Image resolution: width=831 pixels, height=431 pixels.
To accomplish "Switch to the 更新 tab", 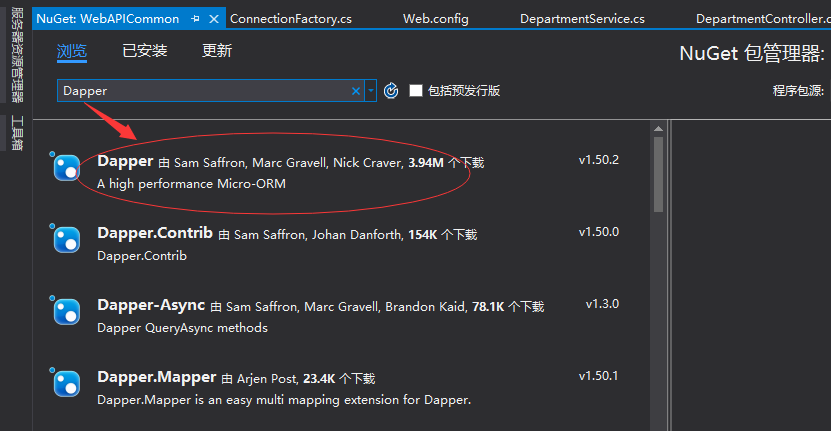I will [217, 51].
